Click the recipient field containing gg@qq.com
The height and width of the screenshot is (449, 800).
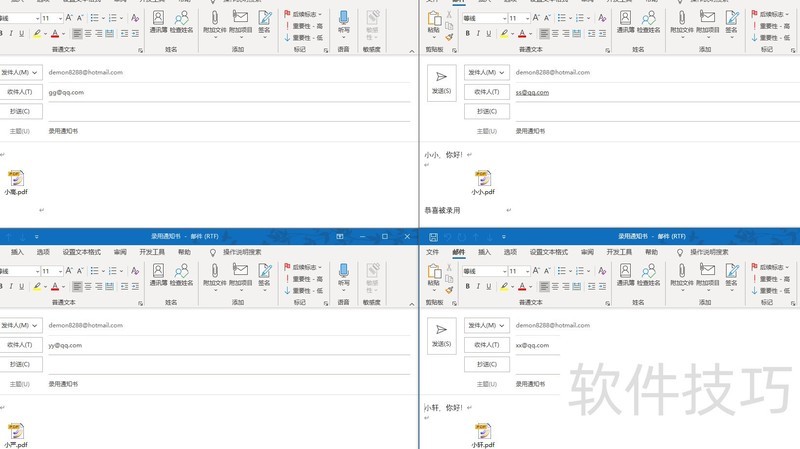[229, 92]
